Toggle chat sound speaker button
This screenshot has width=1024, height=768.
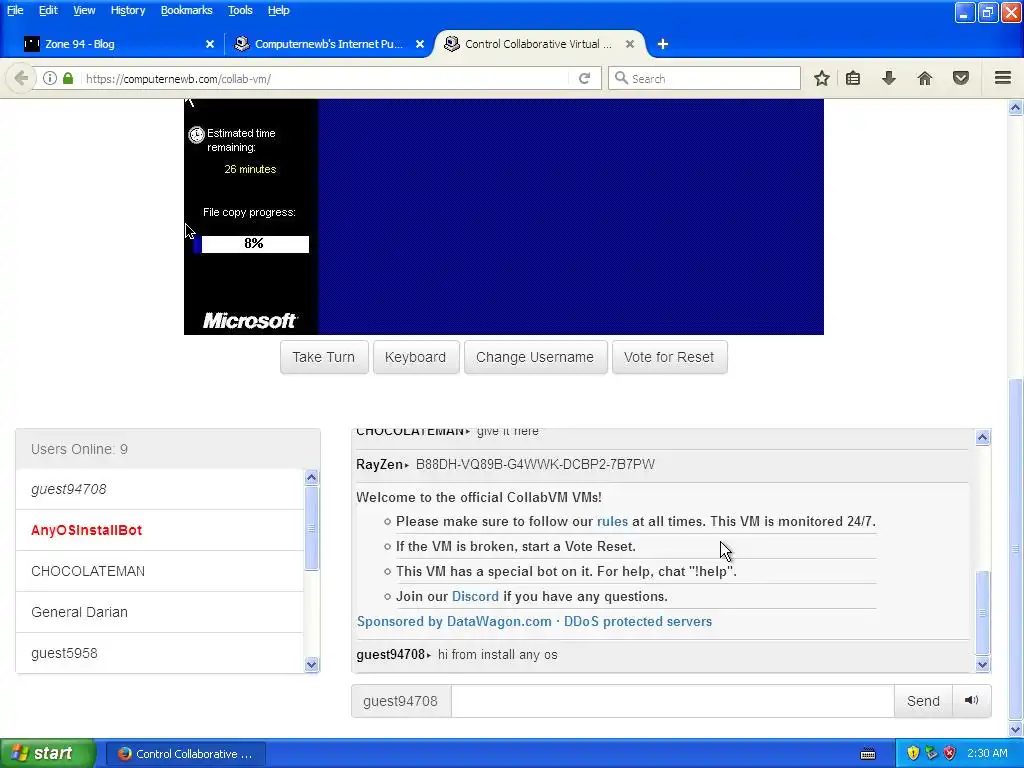tap(972, 700)
